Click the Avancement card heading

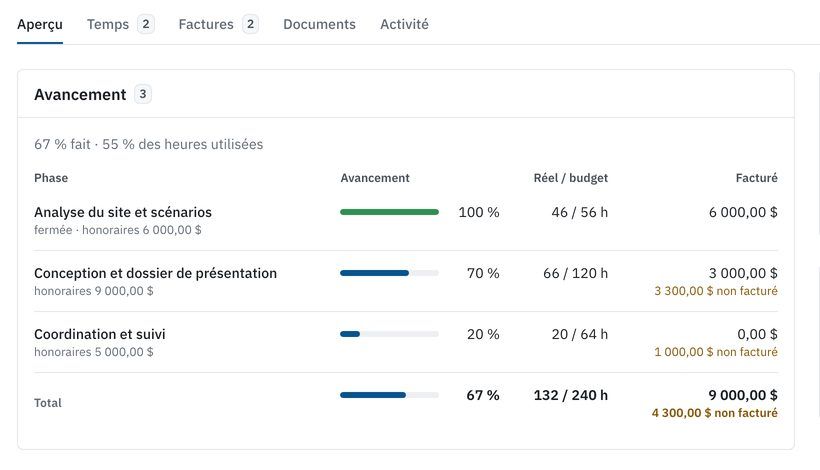[80, 95]
